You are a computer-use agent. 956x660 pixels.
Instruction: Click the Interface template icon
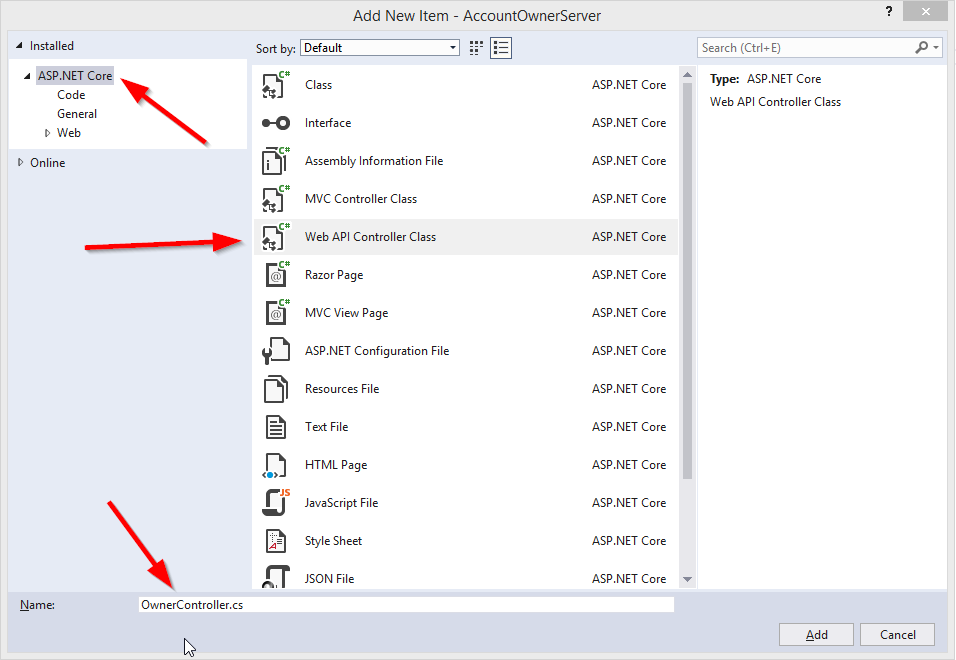click(275, 124)
